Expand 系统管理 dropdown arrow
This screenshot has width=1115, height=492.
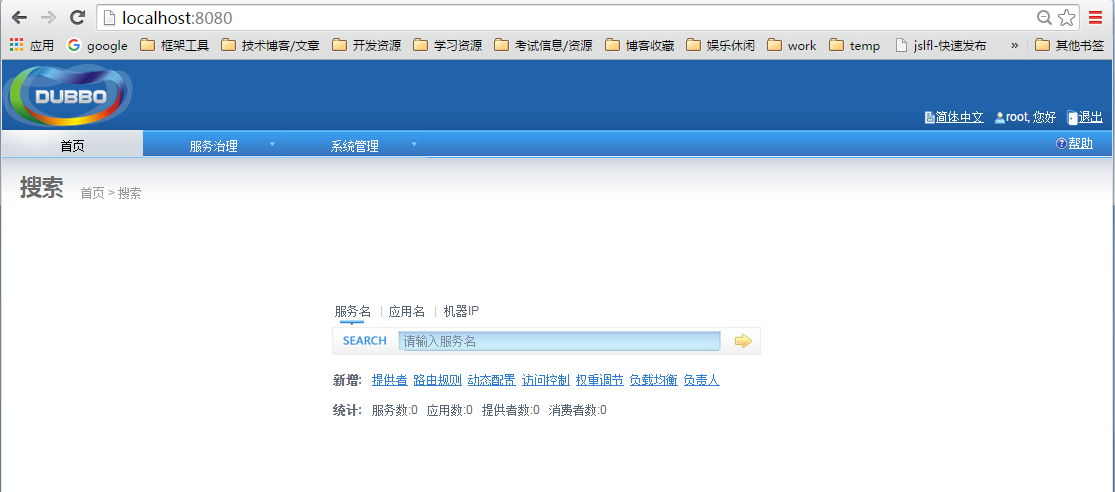tap(414, 144)
